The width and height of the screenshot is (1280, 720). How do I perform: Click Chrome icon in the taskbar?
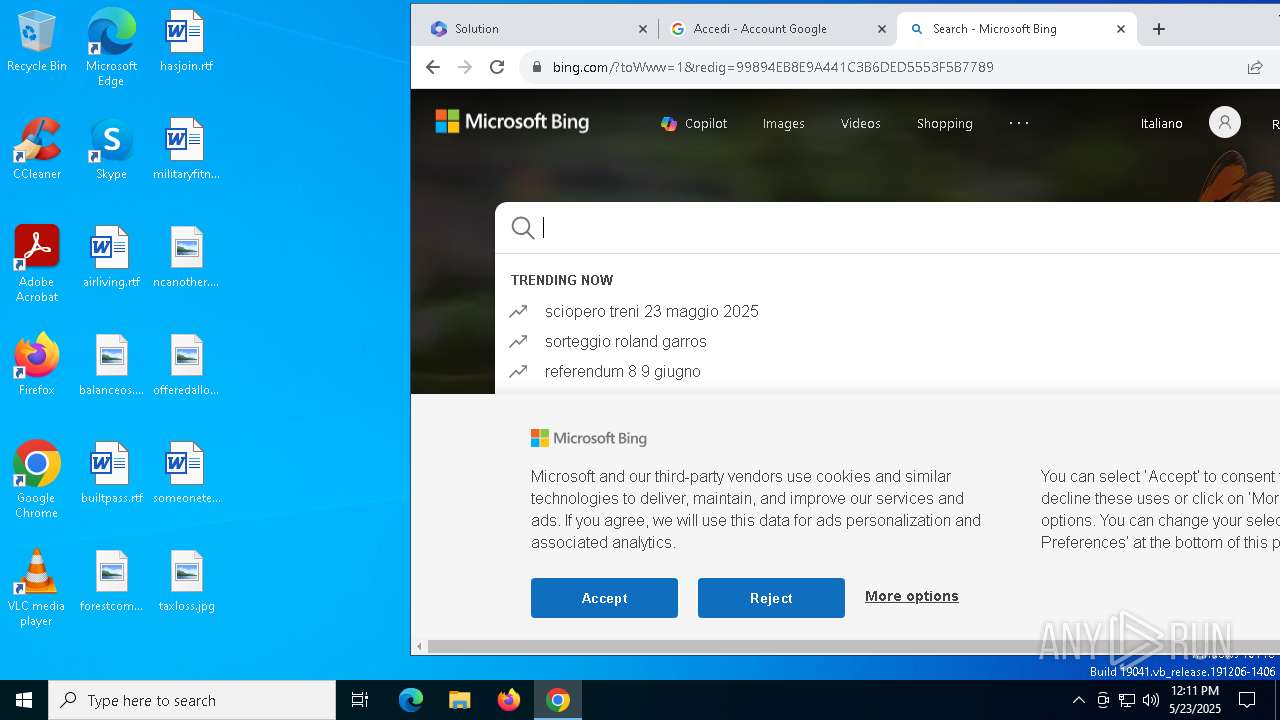(x=558, y=700)
